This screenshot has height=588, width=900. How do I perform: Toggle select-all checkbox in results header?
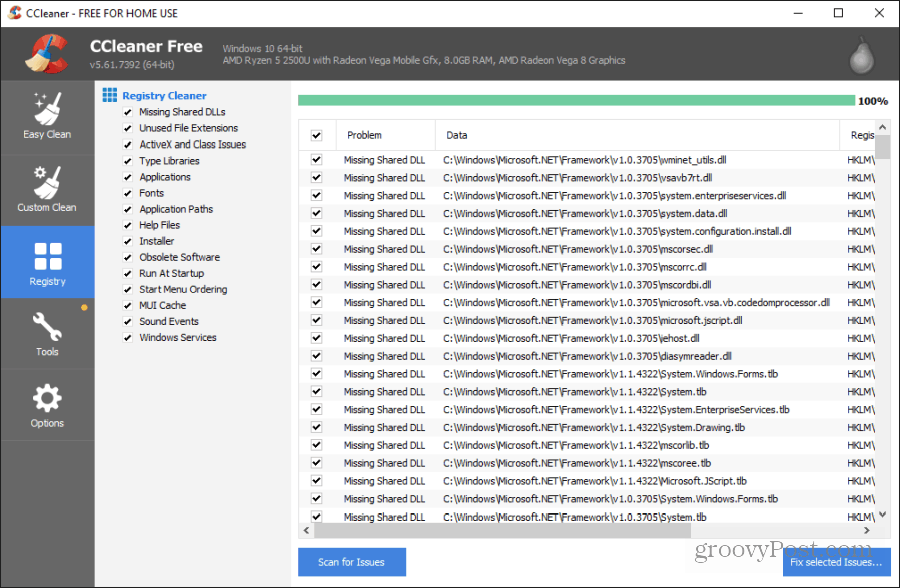[x=316, y=136]
